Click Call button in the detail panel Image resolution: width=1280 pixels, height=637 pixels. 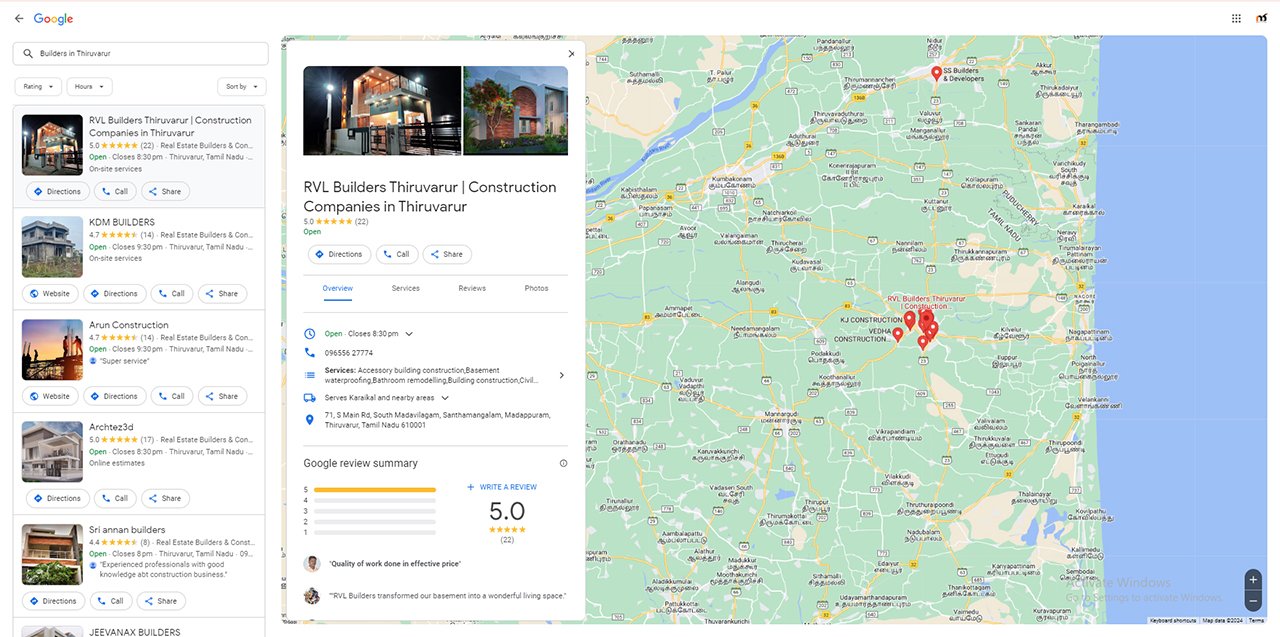click(x=397, y=254)
